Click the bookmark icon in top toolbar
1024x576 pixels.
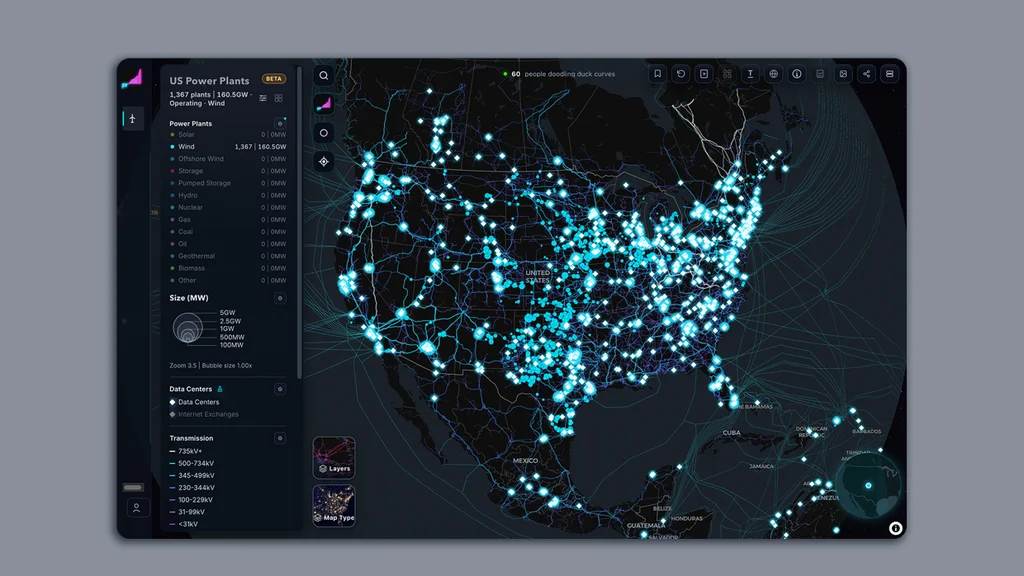click(658, 74)
